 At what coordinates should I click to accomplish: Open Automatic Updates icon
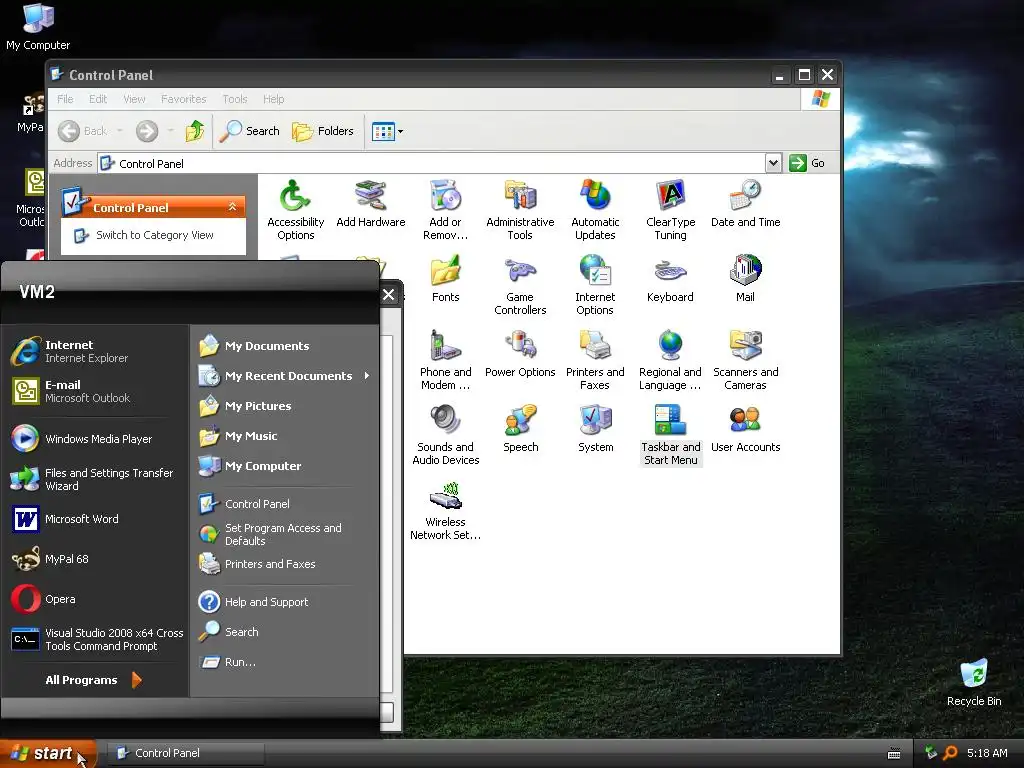595,210
